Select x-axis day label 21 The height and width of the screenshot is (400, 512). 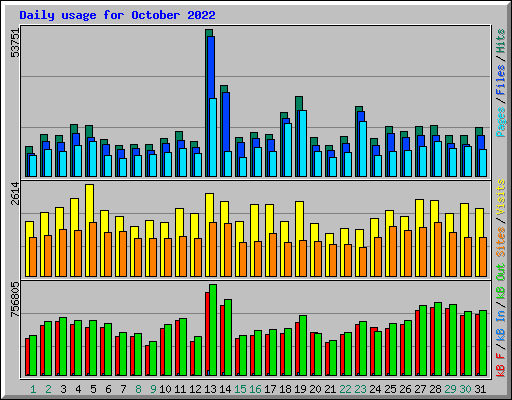pyautogui.click(x=330, y=389)
